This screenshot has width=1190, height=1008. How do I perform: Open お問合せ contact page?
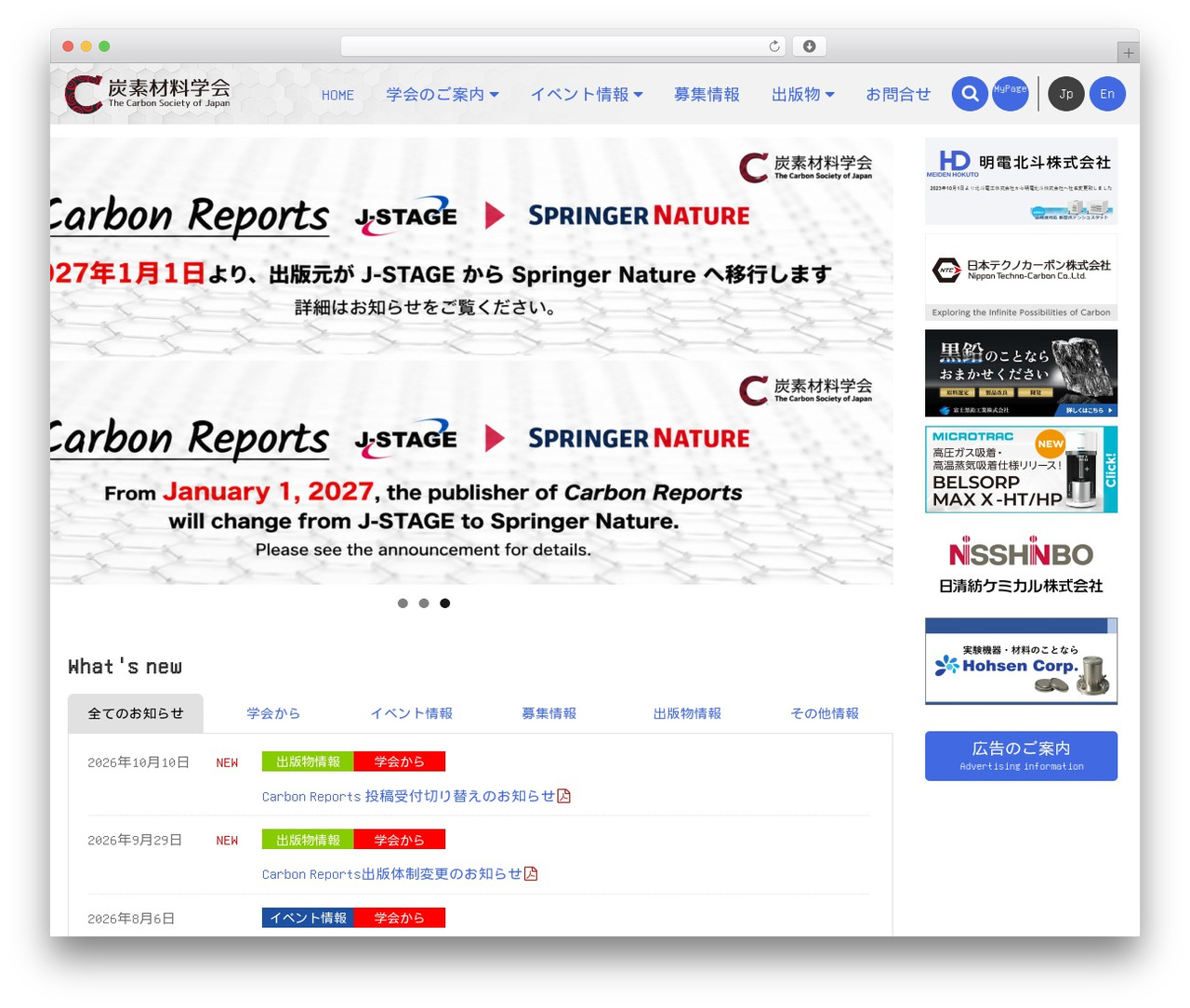(x=898, y=95)
